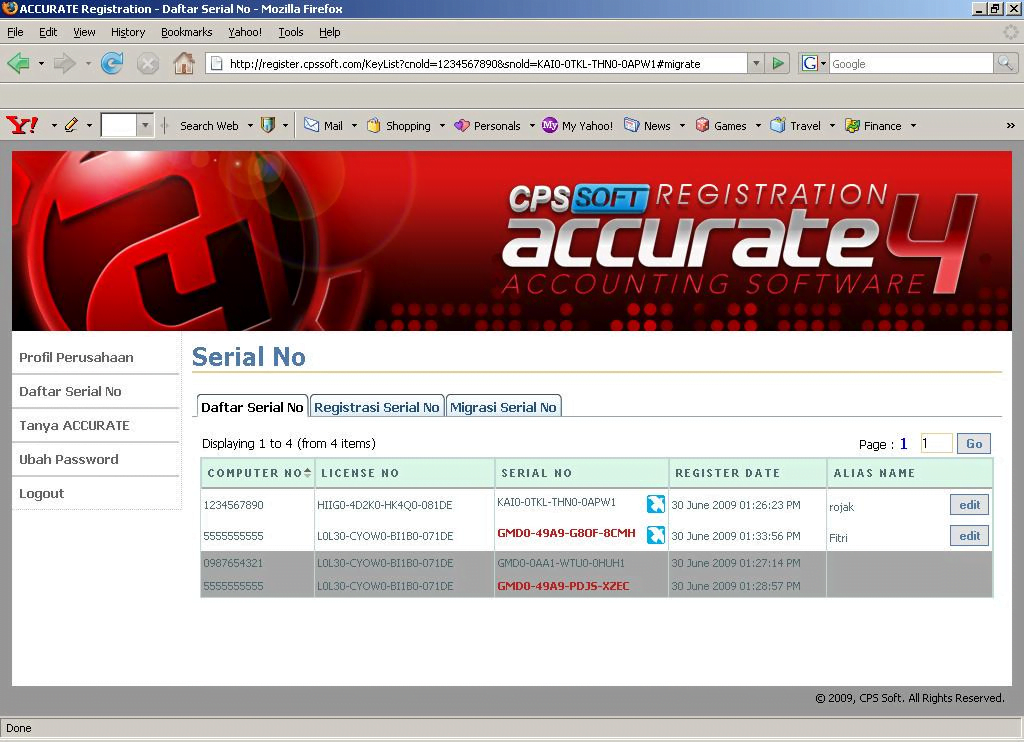Click the Yahoo! logo on the toolbar
Screen dimensions: 1024x742
point(22,125)
